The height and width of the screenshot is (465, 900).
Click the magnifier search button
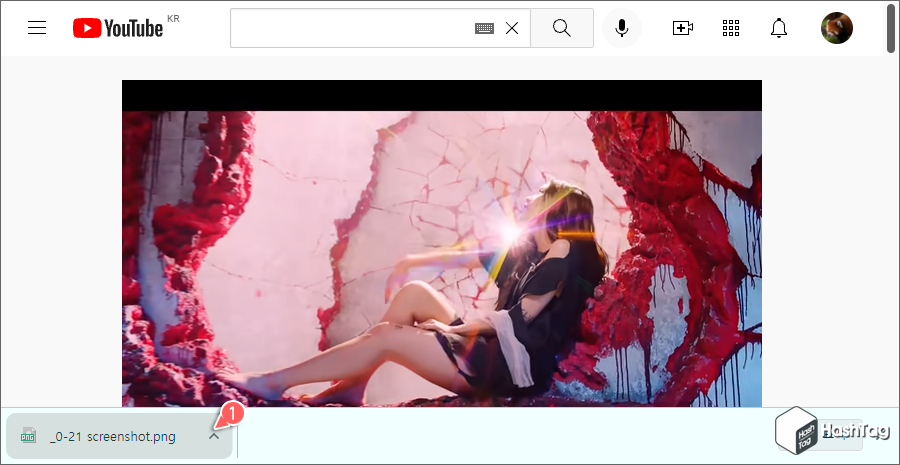coord(562,28)
